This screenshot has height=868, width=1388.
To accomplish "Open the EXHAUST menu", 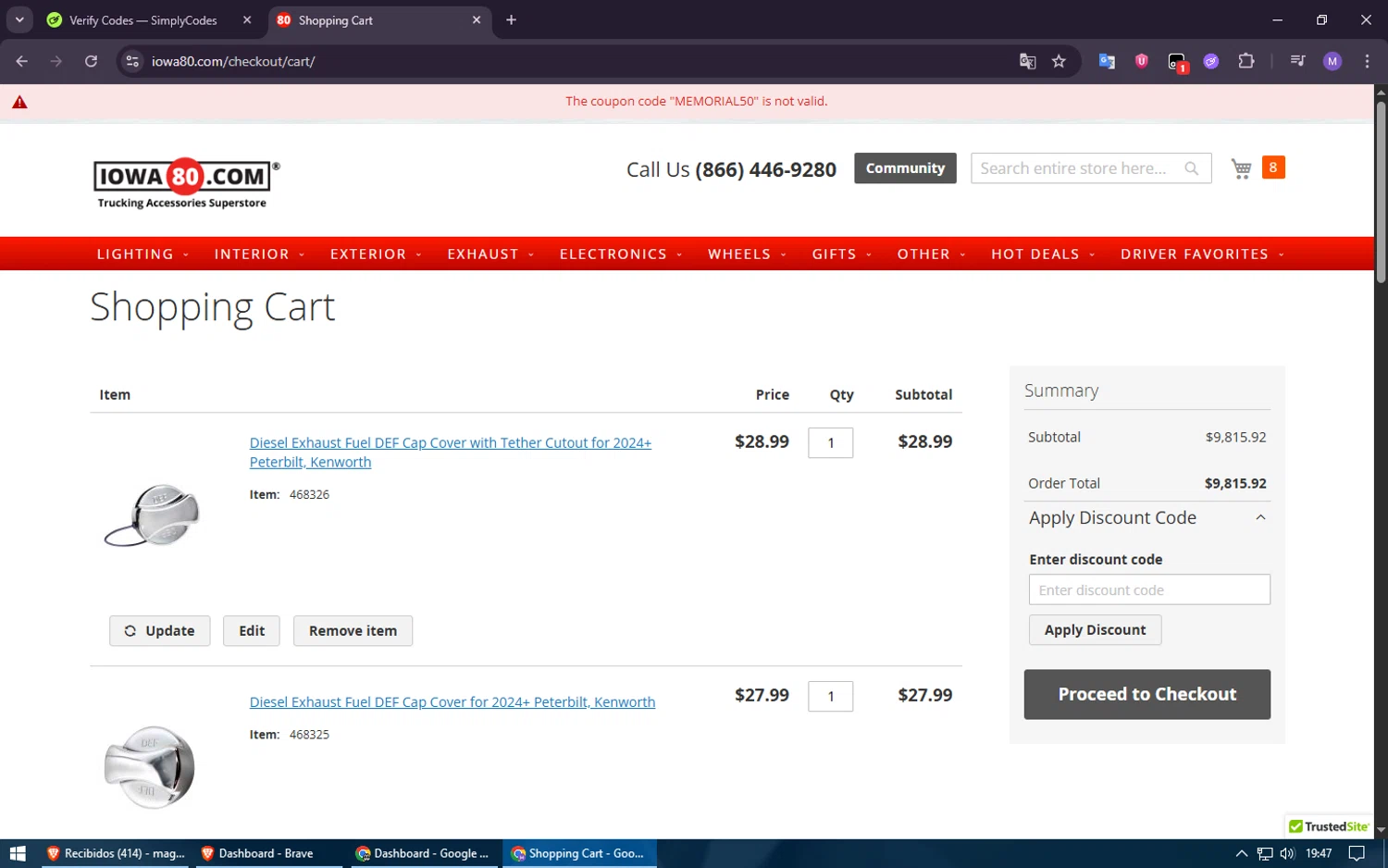I will [x=490, y=254].
